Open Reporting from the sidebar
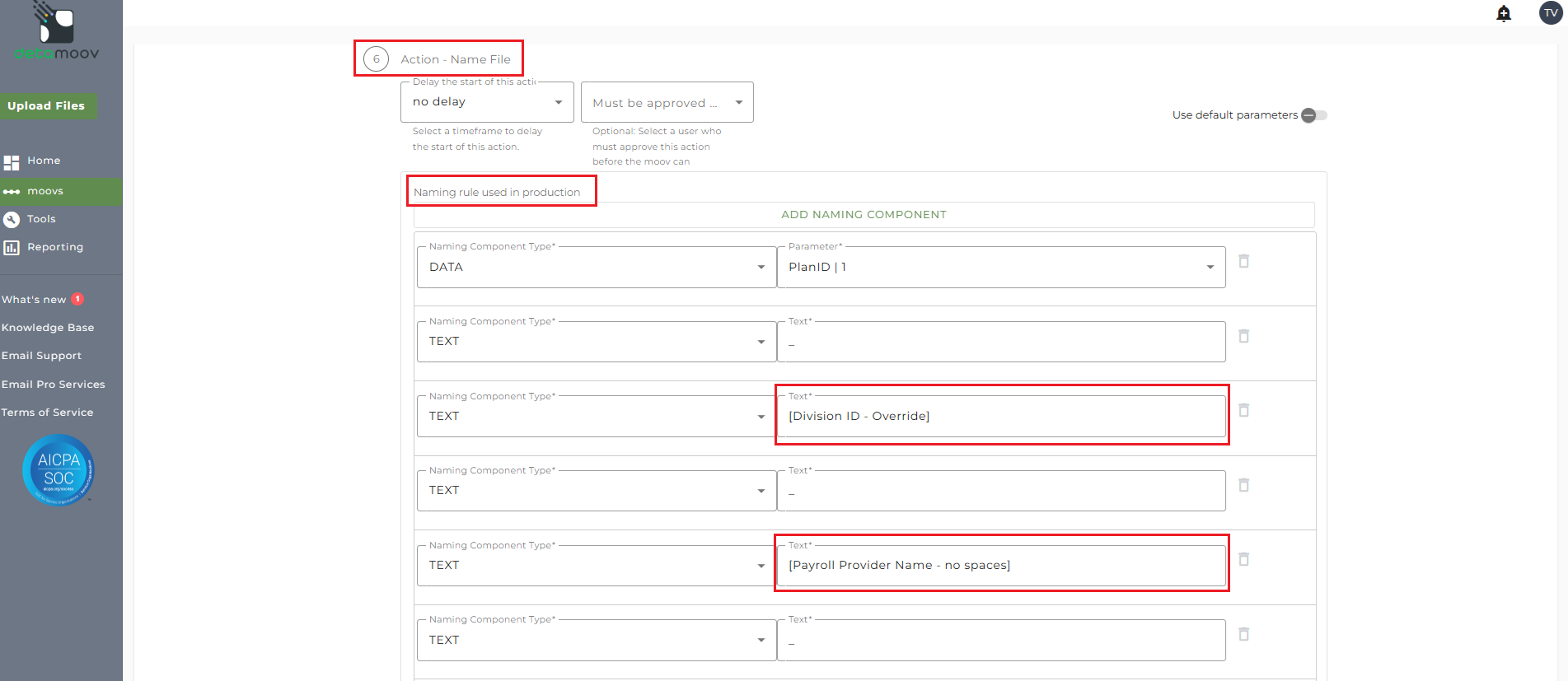Screen dimensions: 1568x681 [54, 247]
